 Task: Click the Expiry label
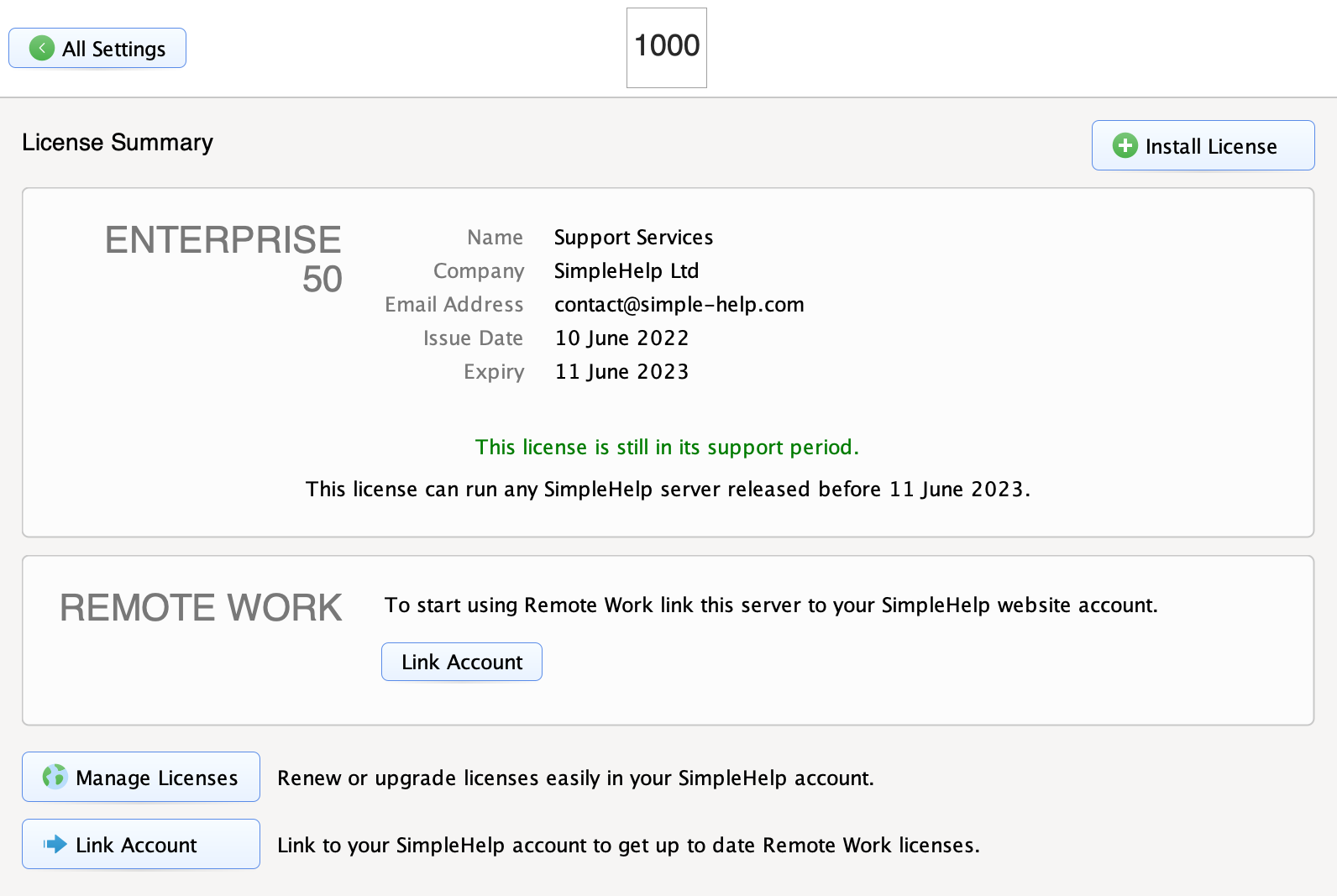coord(494,372)
